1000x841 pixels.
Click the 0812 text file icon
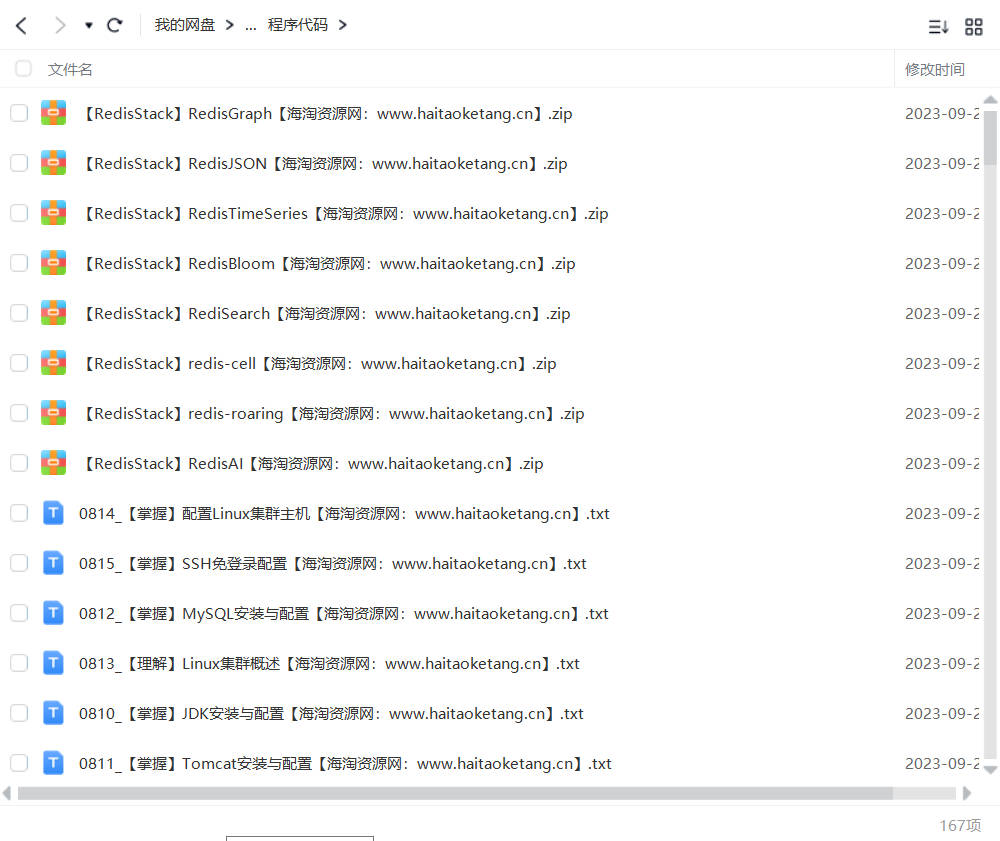(54, 613)
